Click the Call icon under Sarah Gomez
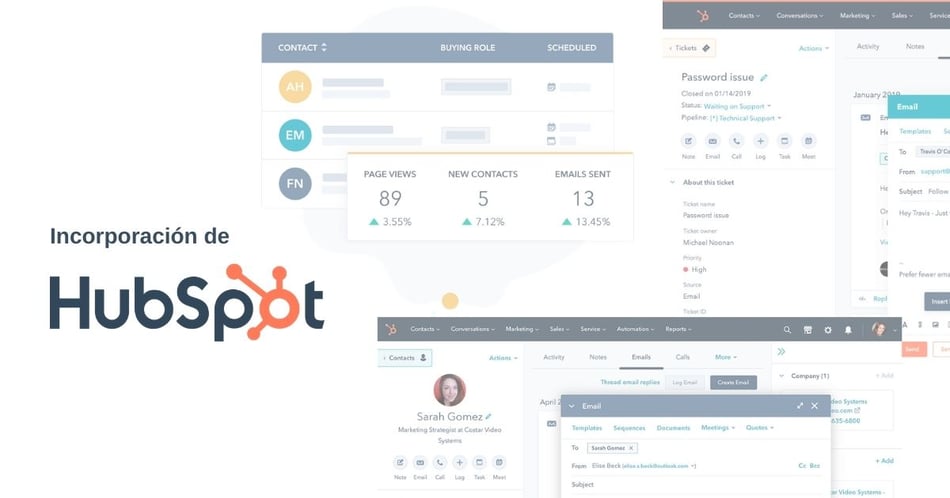The image size is (950, 498). [x=440, y=463]
